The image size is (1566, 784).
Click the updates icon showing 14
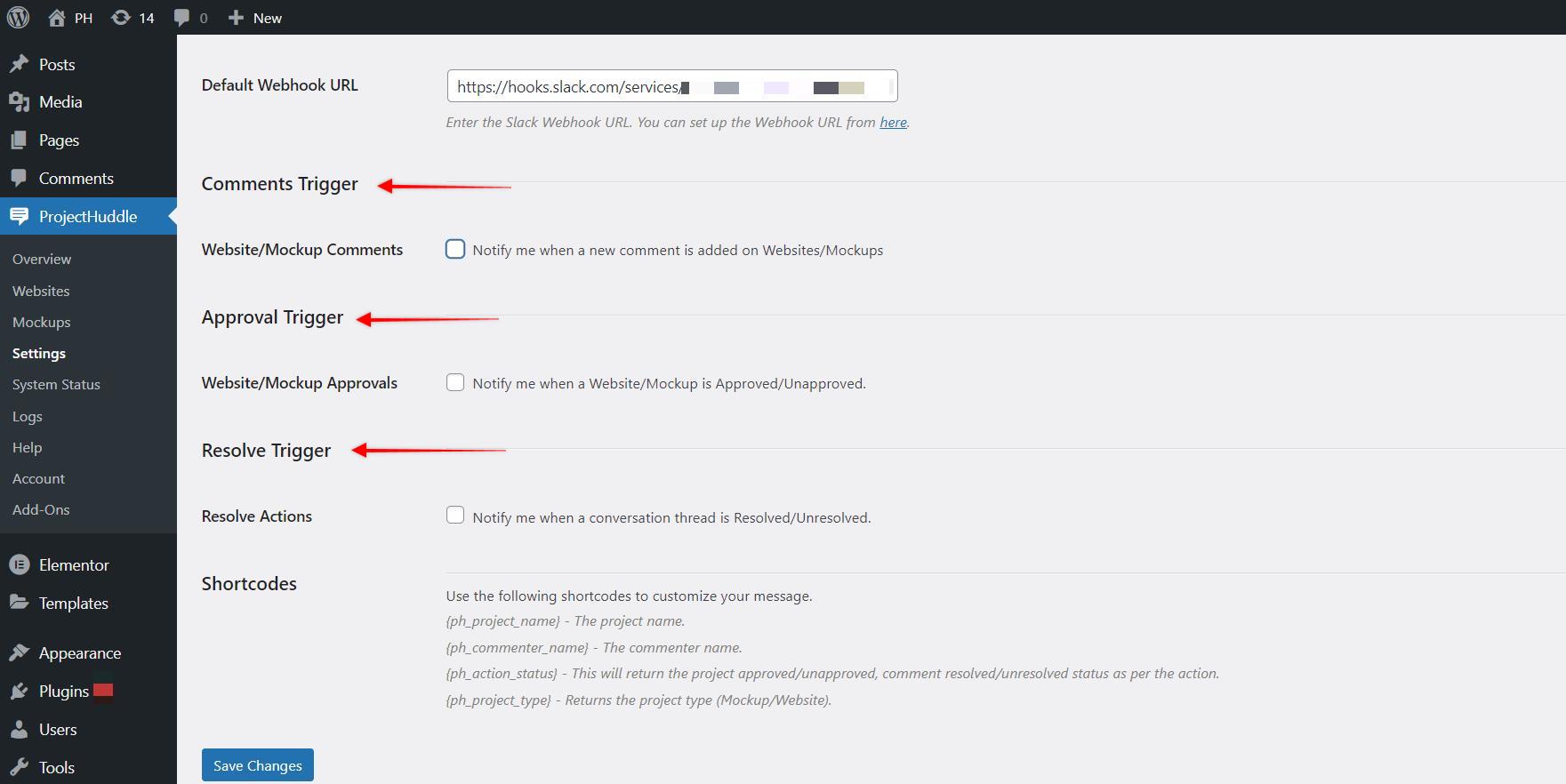tap(121, 18)
